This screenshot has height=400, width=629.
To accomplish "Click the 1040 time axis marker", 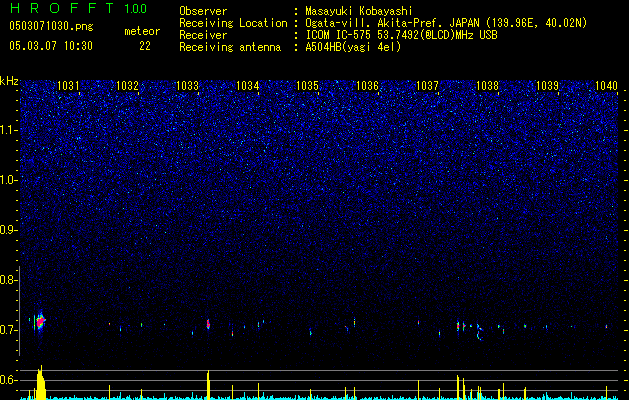I will pos(607,86).
